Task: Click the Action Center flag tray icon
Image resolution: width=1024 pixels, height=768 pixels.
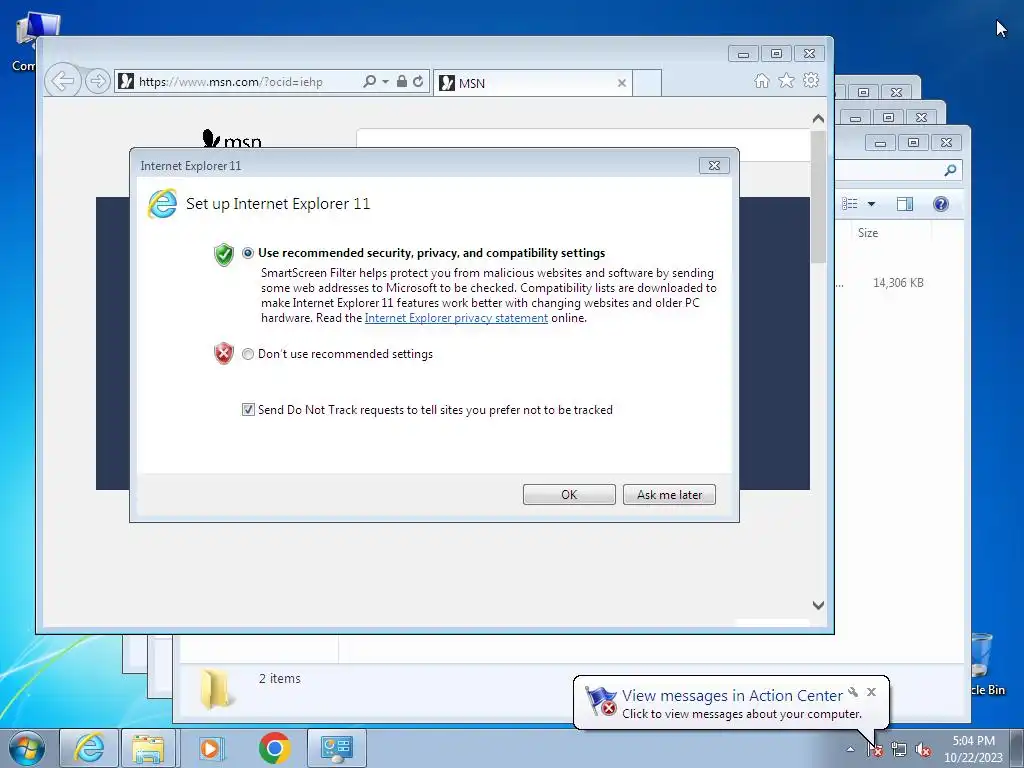Action: pyautogui.click(x=875, y=750)
